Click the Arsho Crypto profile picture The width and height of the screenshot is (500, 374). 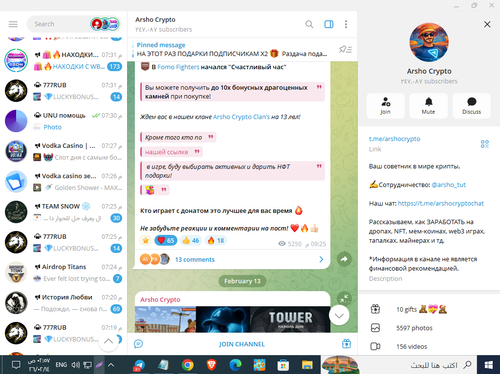click(429, 42)
